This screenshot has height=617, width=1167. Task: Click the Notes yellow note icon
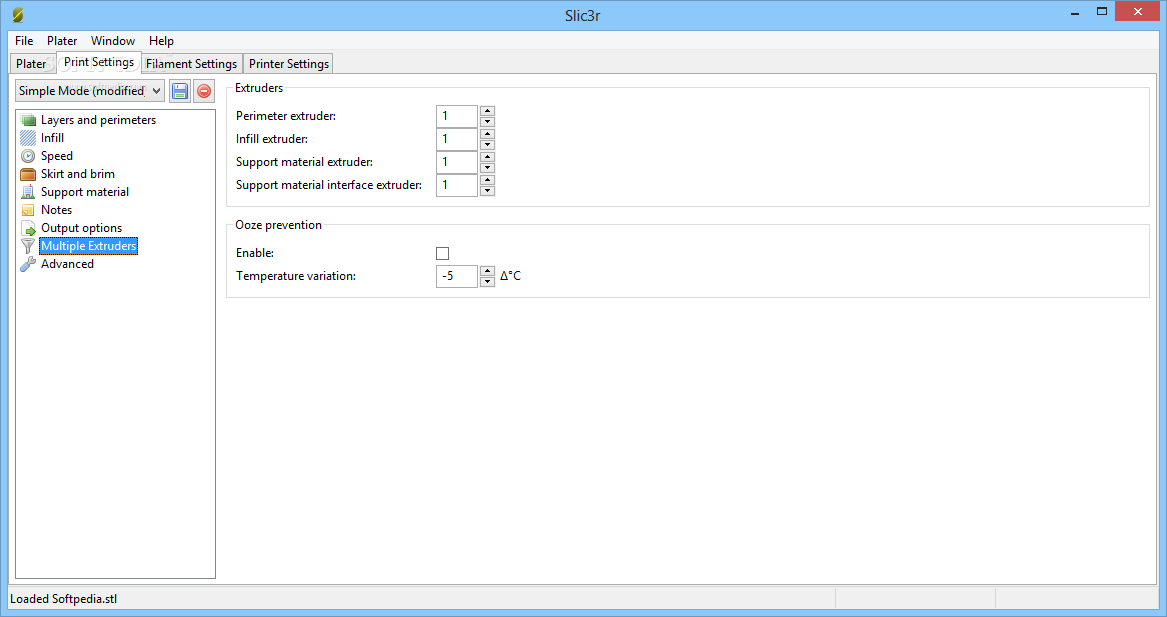pyautogui.click(x=28, y=210)
